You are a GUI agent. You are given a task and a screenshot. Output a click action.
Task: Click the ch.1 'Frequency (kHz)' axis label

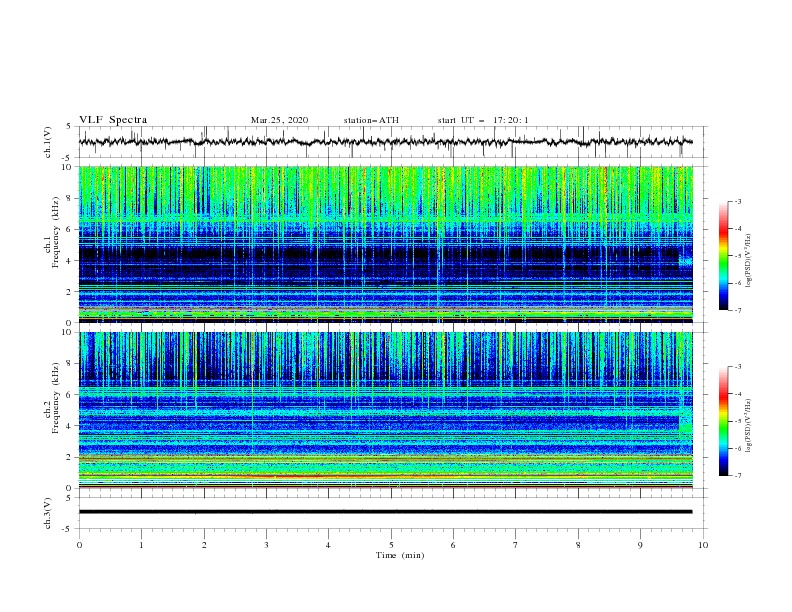click(x=55, y=232)
